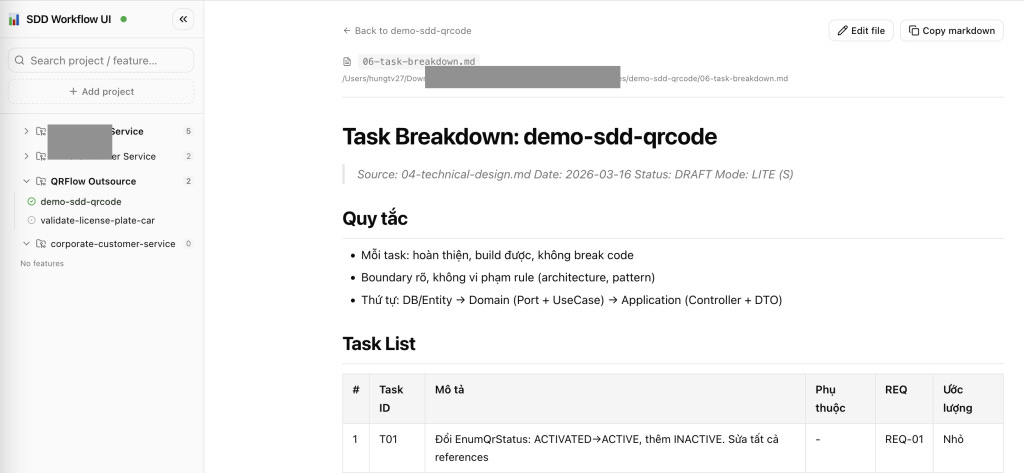Click the Add project button

[x=101, y=91]
